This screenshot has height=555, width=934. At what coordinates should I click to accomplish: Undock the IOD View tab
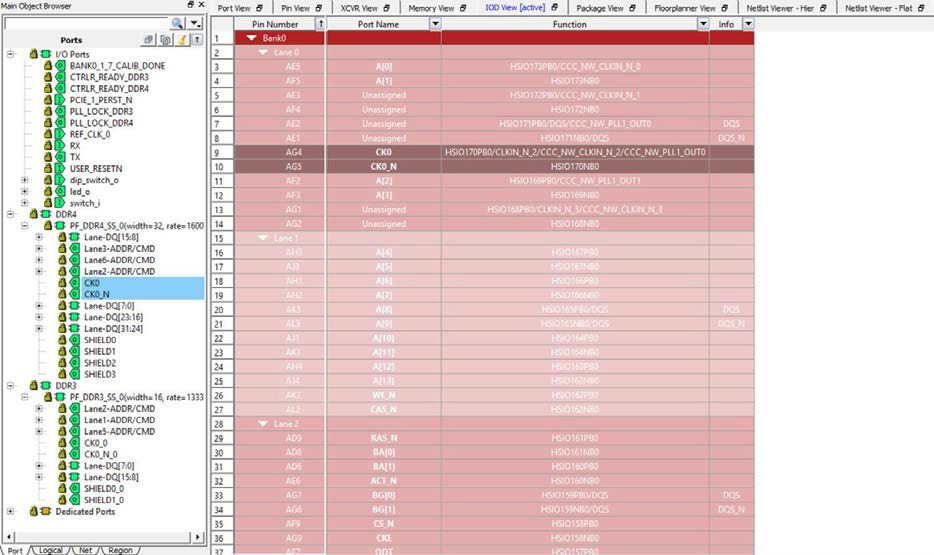pyautogui.click(x=555, y=8)
